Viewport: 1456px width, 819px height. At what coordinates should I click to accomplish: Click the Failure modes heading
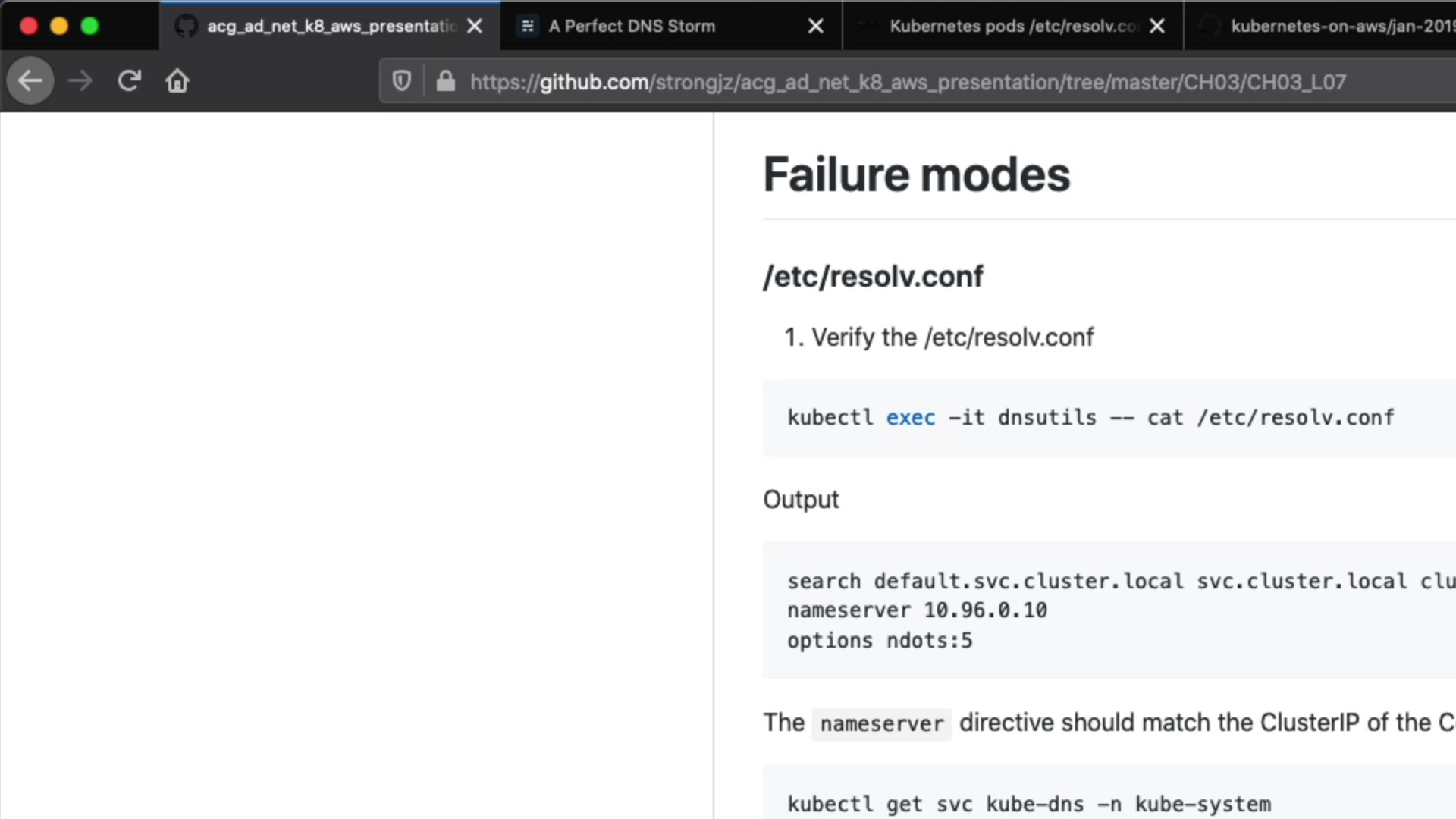coord(916,175)
